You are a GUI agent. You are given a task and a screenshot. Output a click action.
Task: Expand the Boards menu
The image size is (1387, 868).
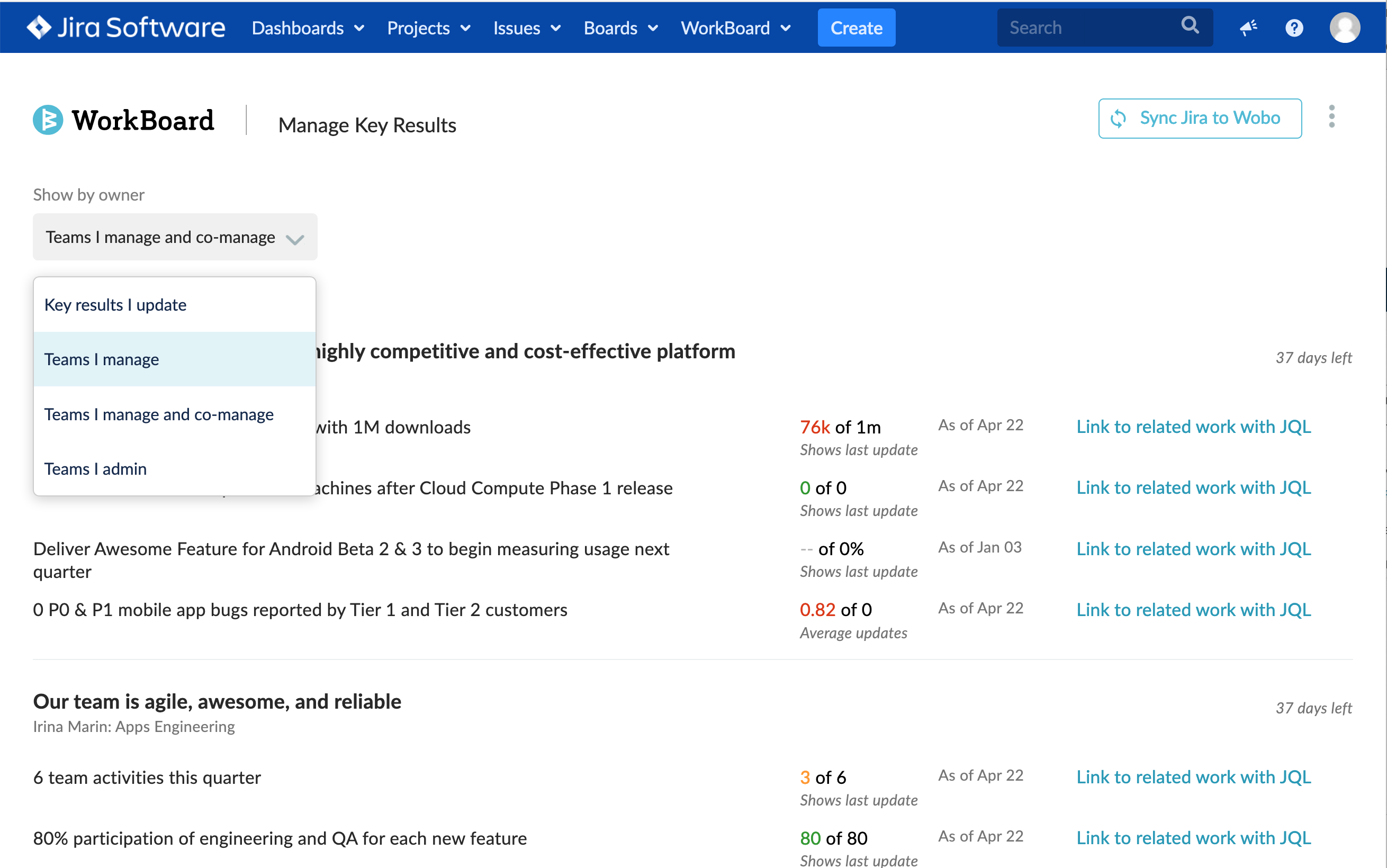[x=620, y=28]
